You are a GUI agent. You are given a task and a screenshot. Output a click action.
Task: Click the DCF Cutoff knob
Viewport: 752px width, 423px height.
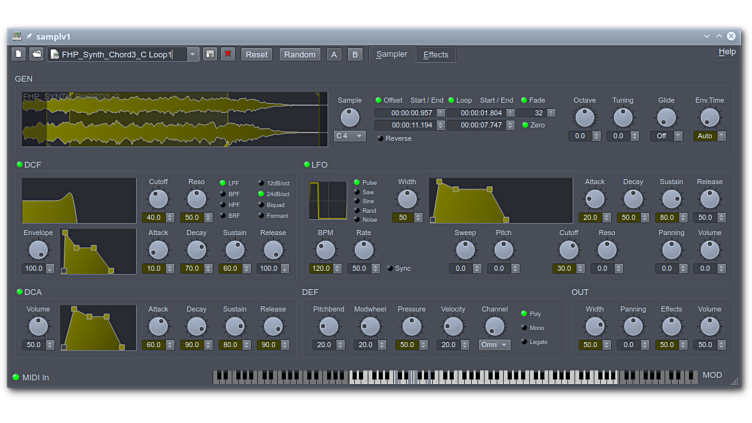pos(158,199)
